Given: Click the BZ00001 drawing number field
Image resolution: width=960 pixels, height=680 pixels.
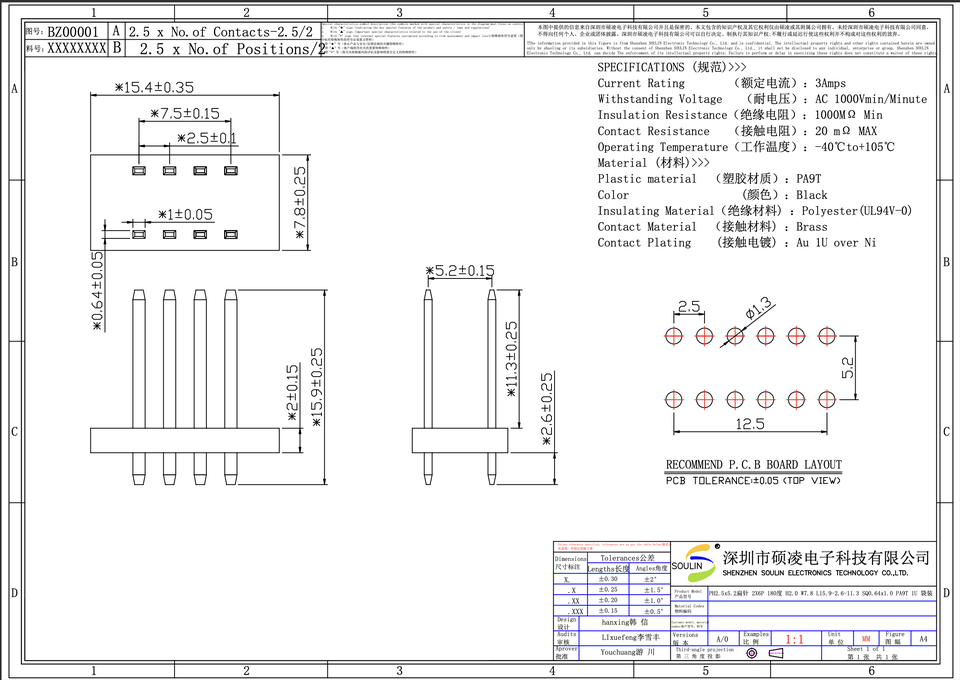Looking at the screenshot, I should pos(73,32).
